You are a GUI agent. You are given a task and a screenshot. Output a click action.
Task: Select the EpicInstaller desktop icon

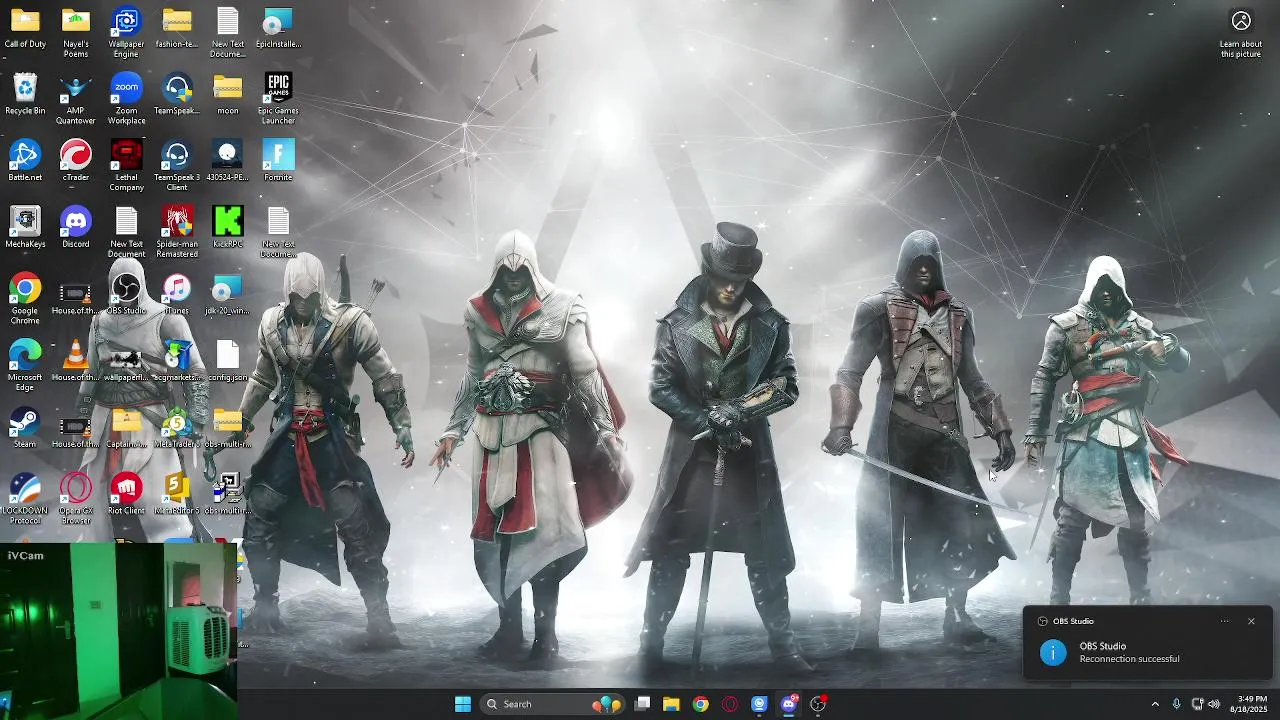tap(278, 28)
